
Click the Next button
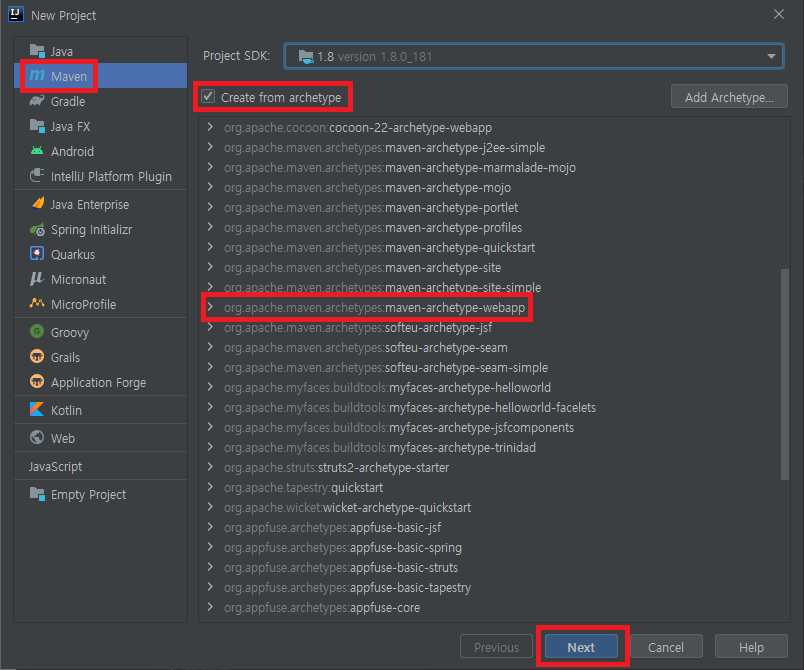(x=581, y=647)
